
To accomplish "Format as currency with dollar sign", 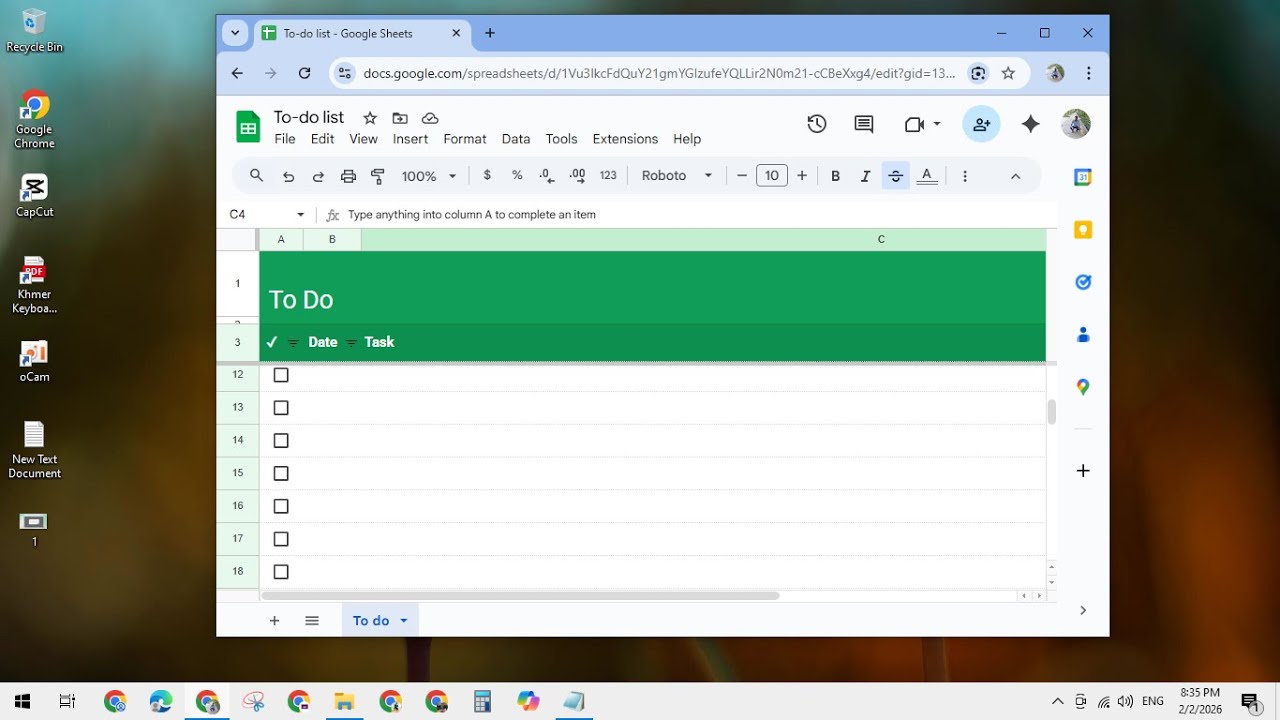I will 487,175.
